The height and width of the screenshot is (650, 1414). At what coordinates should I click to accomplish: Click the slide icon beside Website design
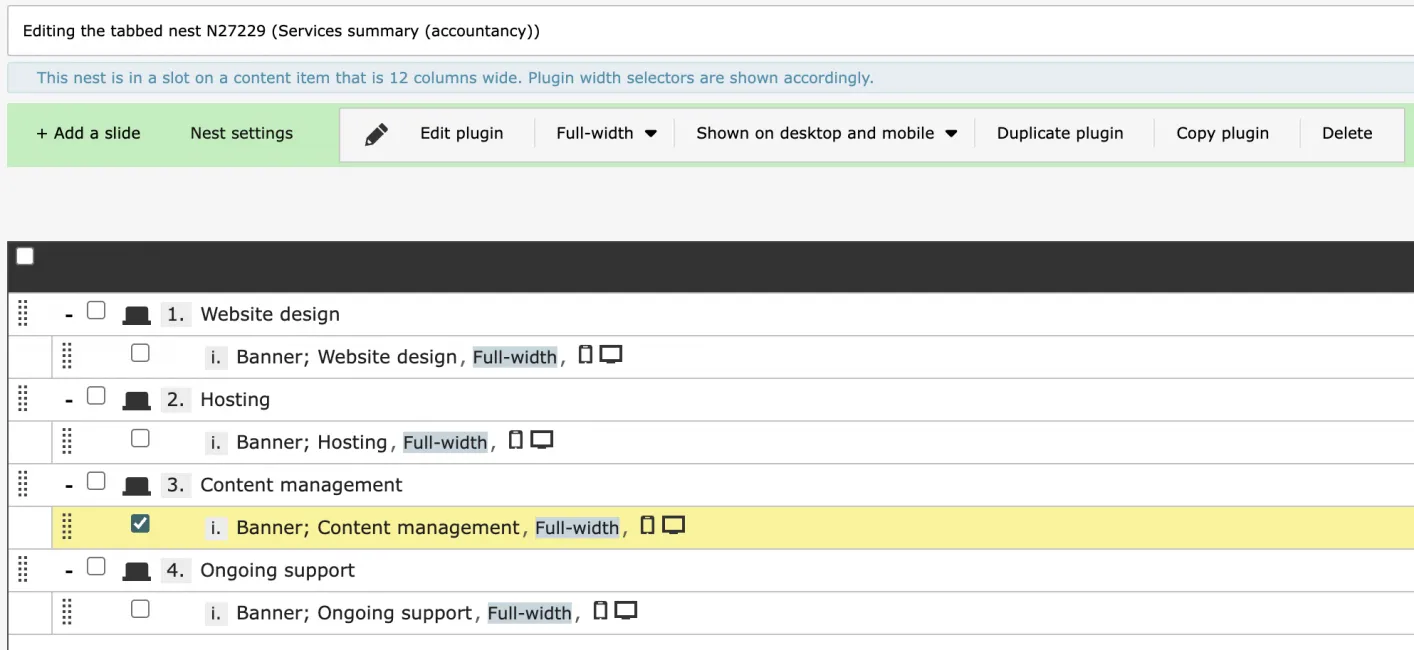coord(138,313)
